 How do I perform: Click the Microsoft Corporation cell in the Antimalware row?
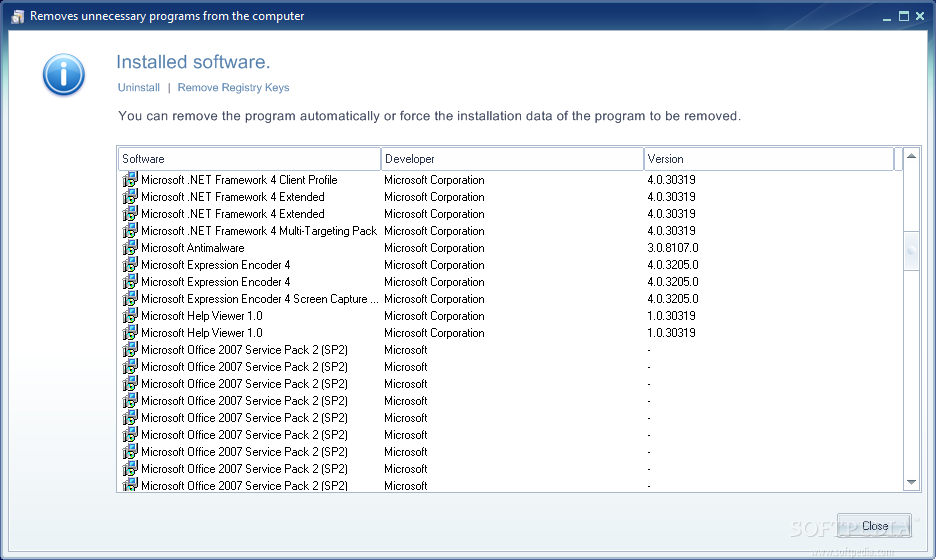click(x=434, y=248)
